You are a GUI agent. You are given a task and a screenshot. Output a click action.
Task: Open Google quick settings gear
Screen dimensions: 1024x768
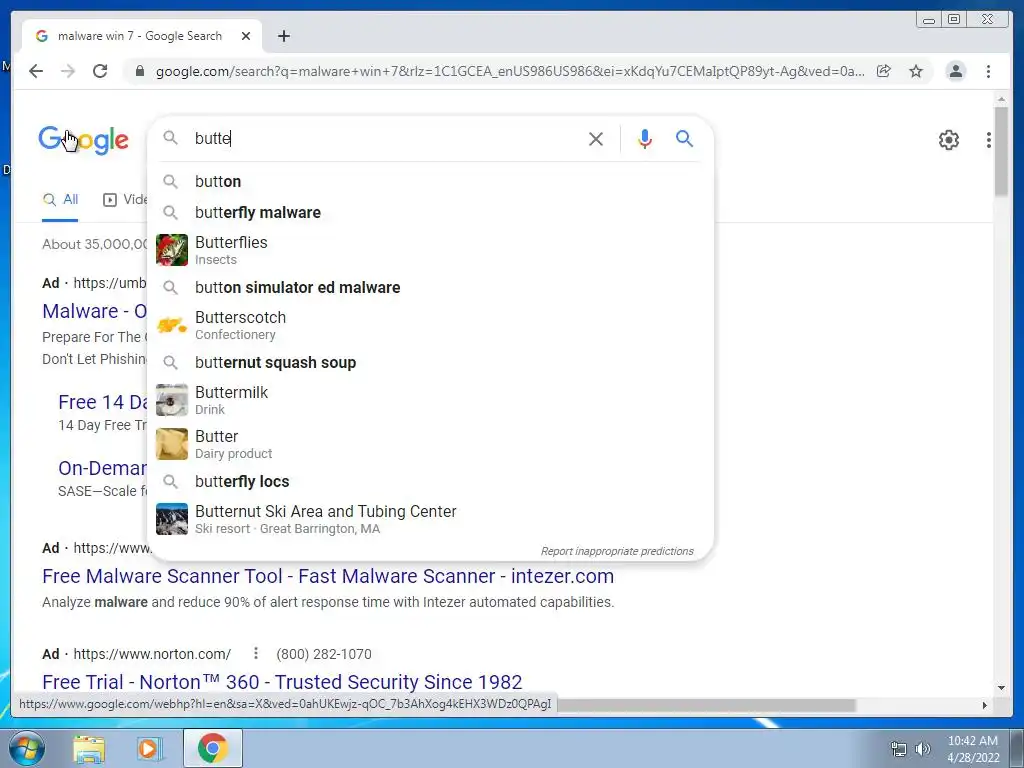click(x=948, y=140)
